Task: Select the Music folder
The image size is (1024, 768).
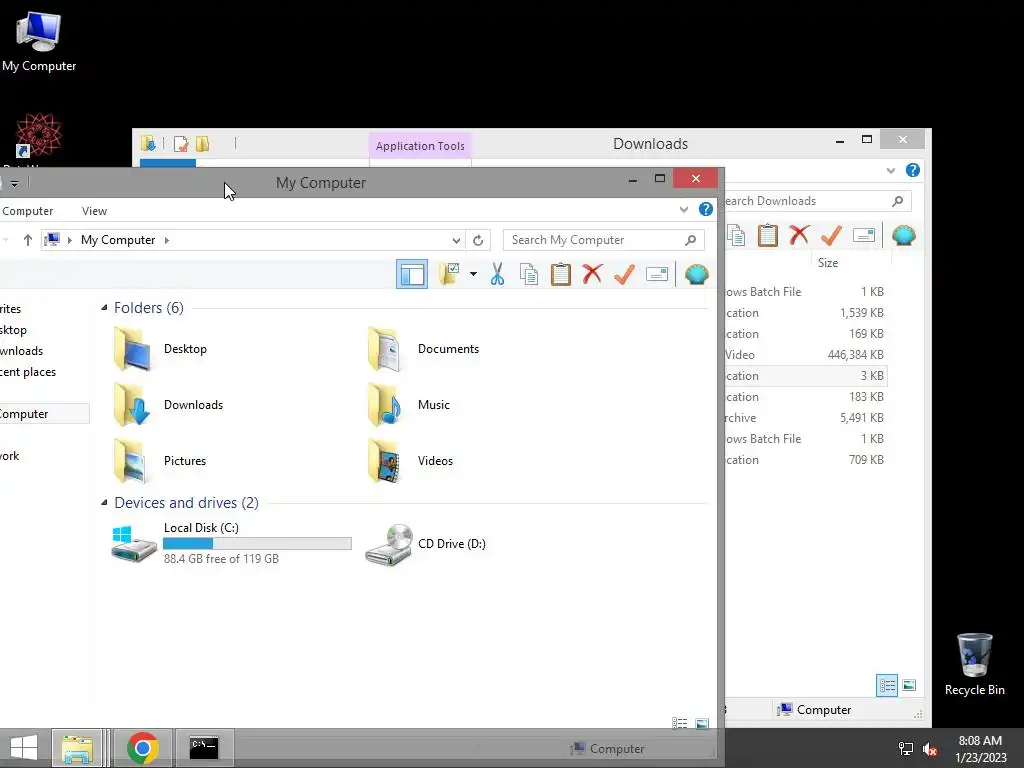Action: click(x=409, y=405)
